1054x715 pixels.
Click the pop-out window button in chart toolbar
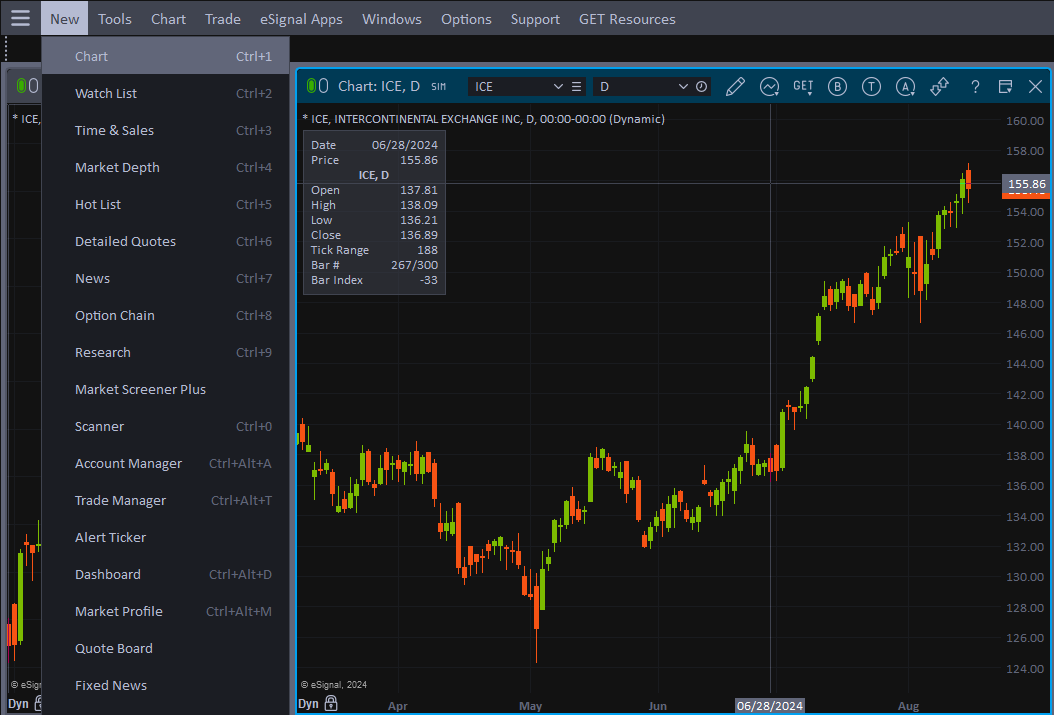click(1005, 87)
